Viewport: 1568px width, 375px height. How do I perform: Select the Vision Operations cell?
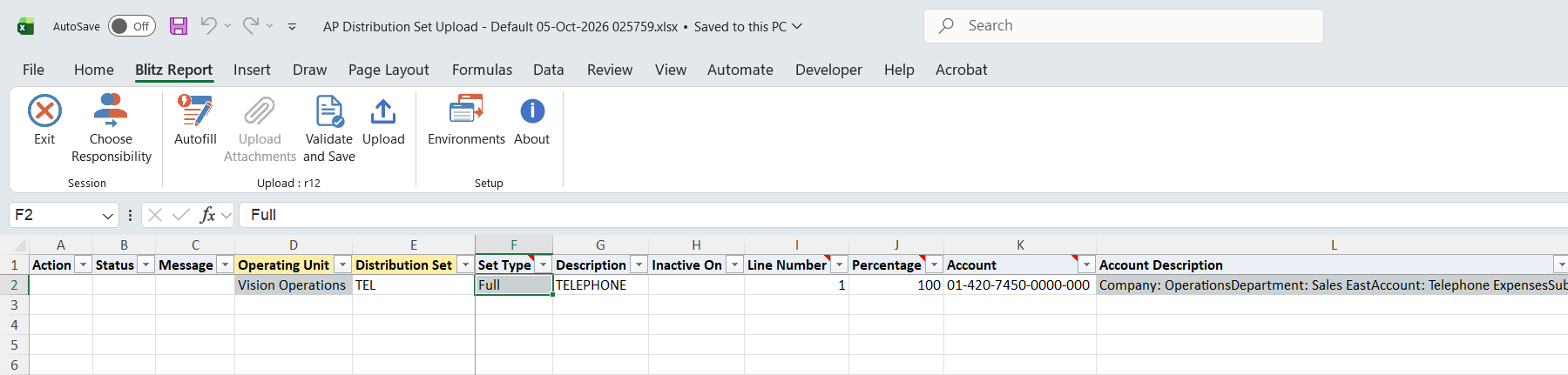pos(294,285)
